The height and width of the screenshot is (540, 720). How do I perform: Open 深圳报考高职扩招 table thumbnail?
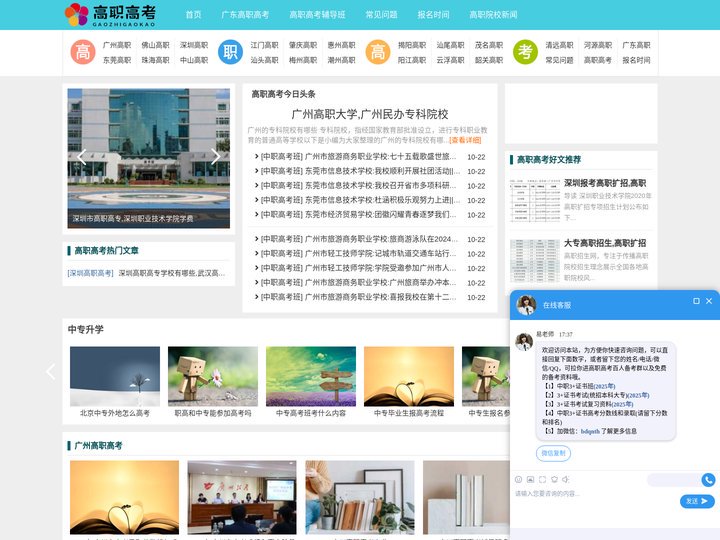pyautogui.click(x=535, y=201)
